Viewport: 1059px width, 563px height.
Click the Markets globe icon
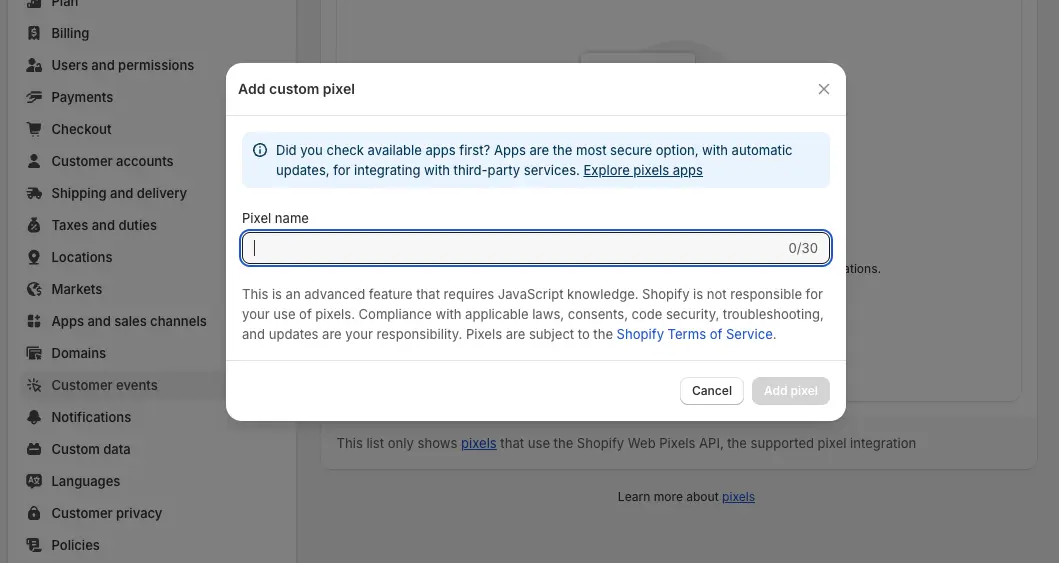tap(34, 289)
